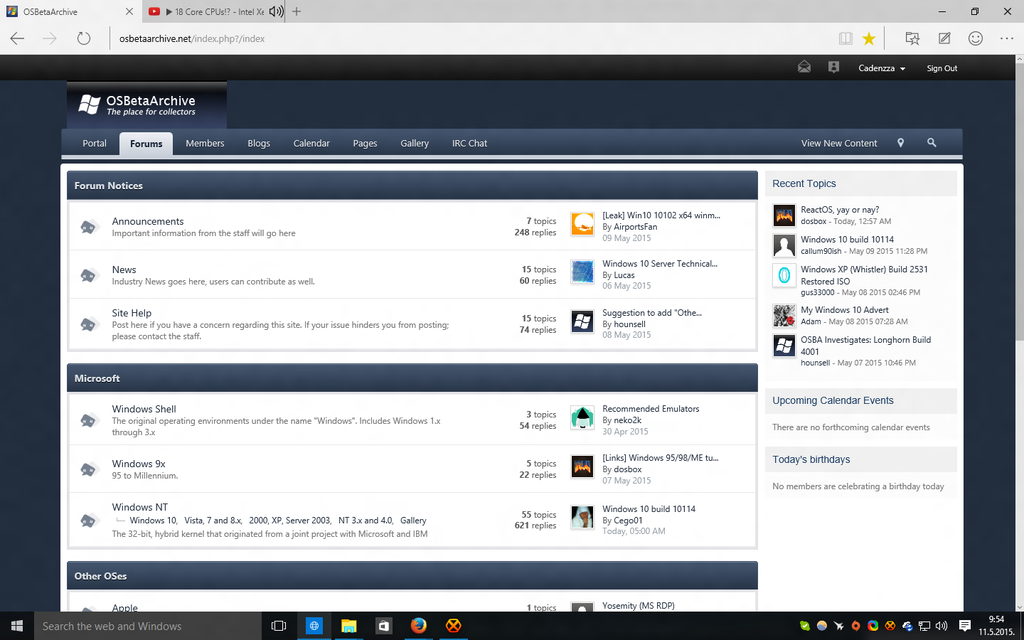1024x640 pixels.
Task: Start making a web note
Action: 944,39
